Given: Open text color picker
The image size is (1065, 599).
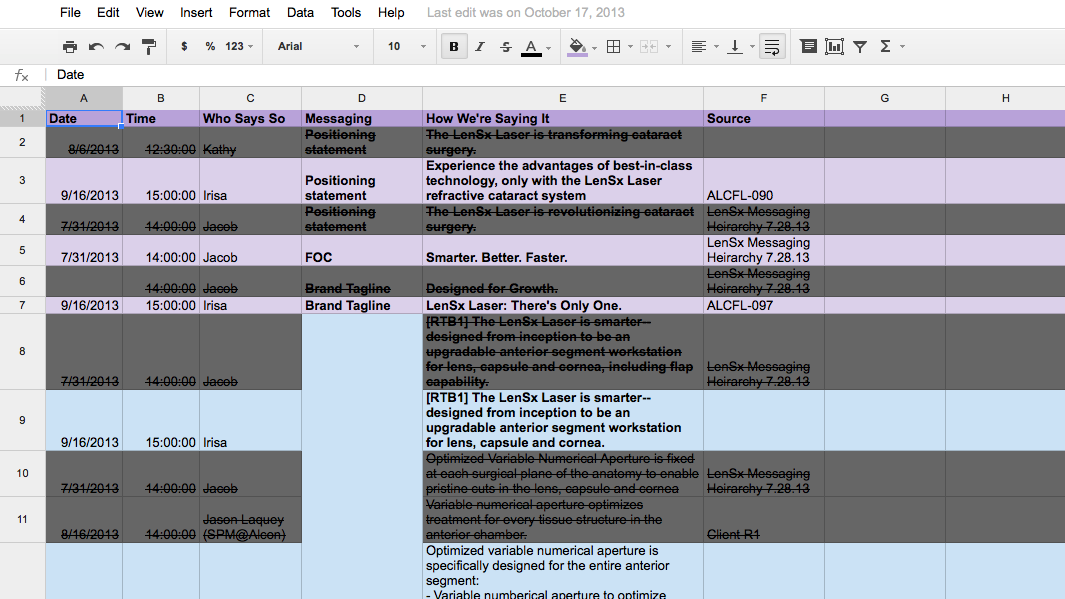Looking at the screenshot, I should pyautogui.click(x=531, y=47).
